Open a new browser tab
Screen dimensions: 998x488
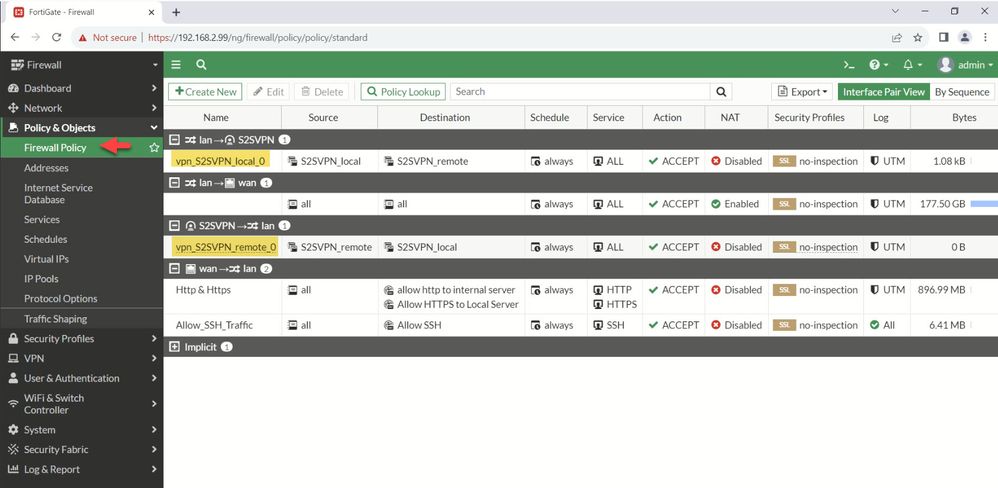coord(176,12)
